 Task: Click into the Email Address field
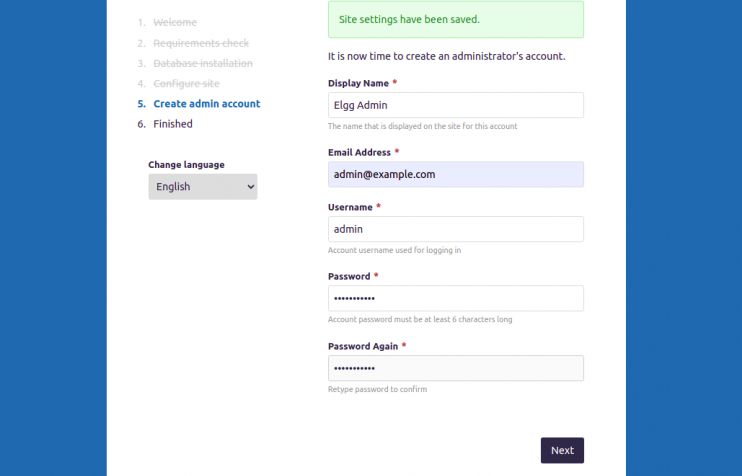coord(455,174)
